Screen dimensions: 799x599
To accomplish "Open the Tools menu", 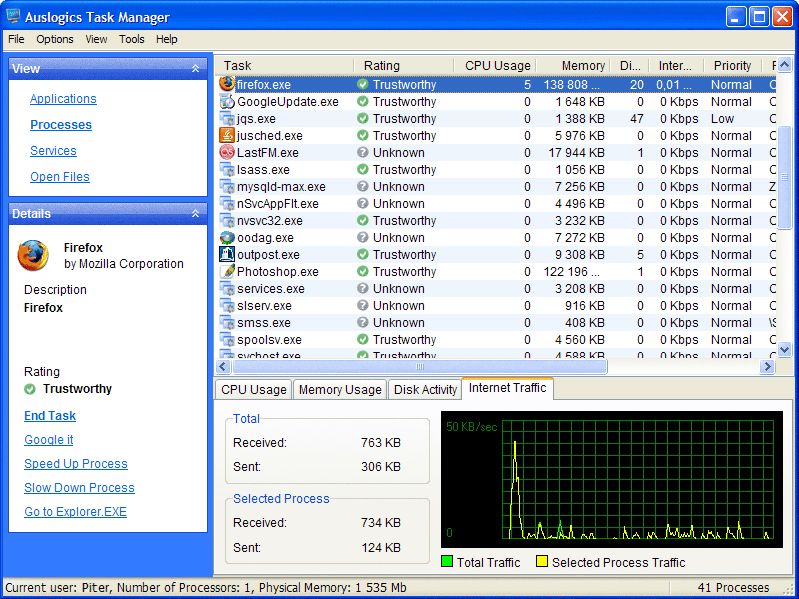I will [x=131, y=39].
